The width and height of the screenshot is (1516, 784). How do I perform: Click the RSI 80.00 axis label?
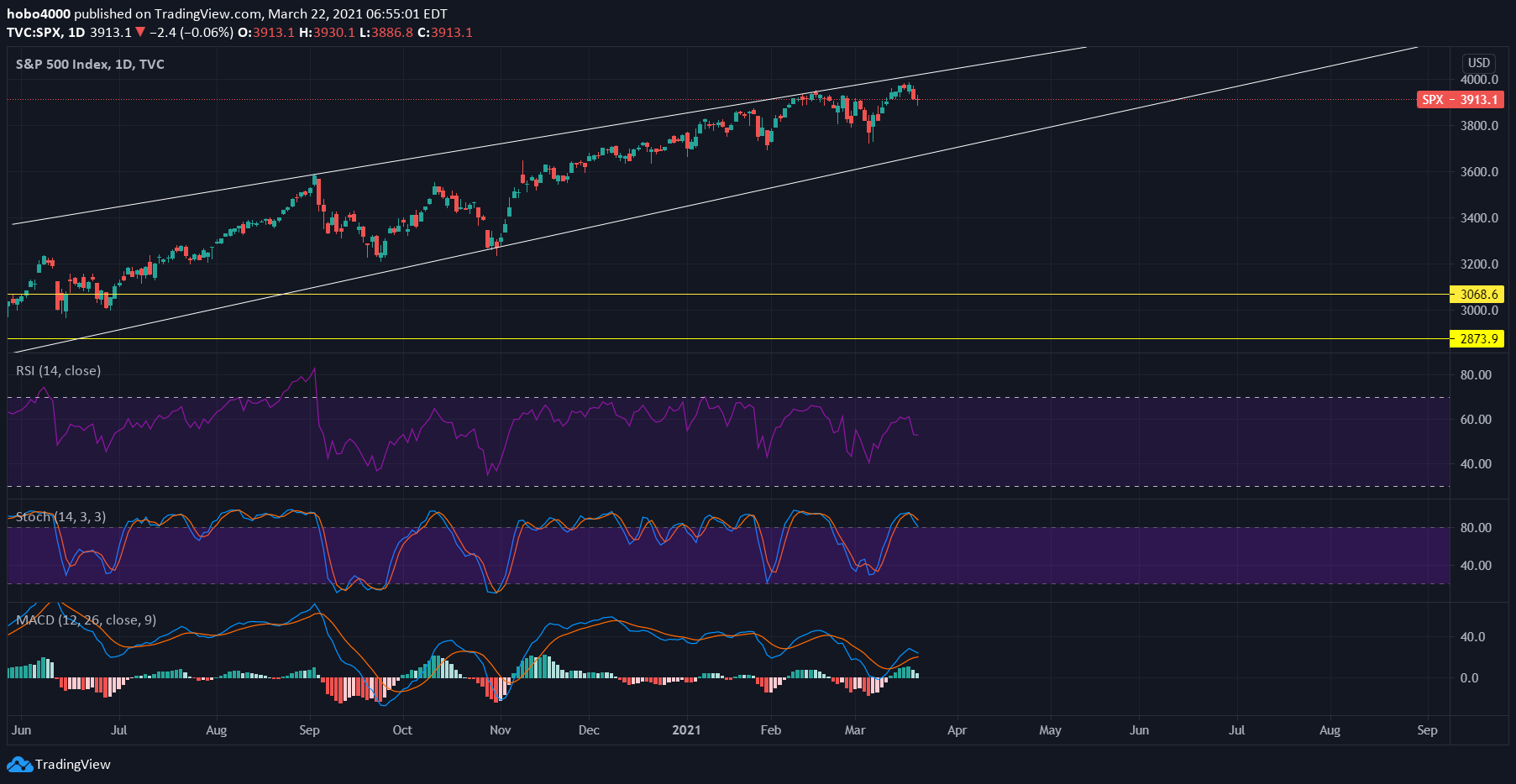point(1476,375)
